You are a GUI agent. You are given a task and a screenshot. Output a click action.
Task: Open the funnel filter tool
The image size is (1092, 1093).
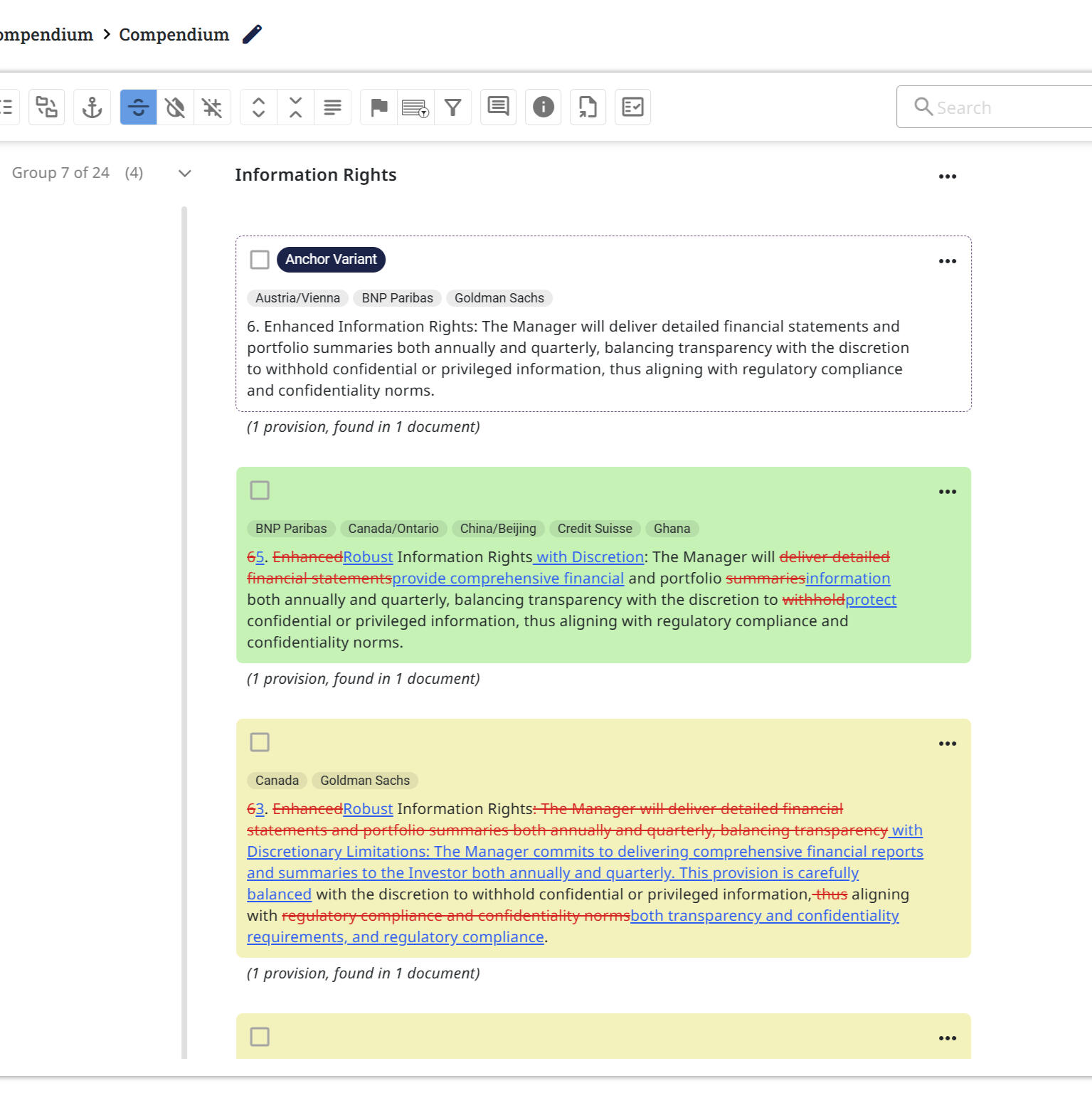(453, 107)
